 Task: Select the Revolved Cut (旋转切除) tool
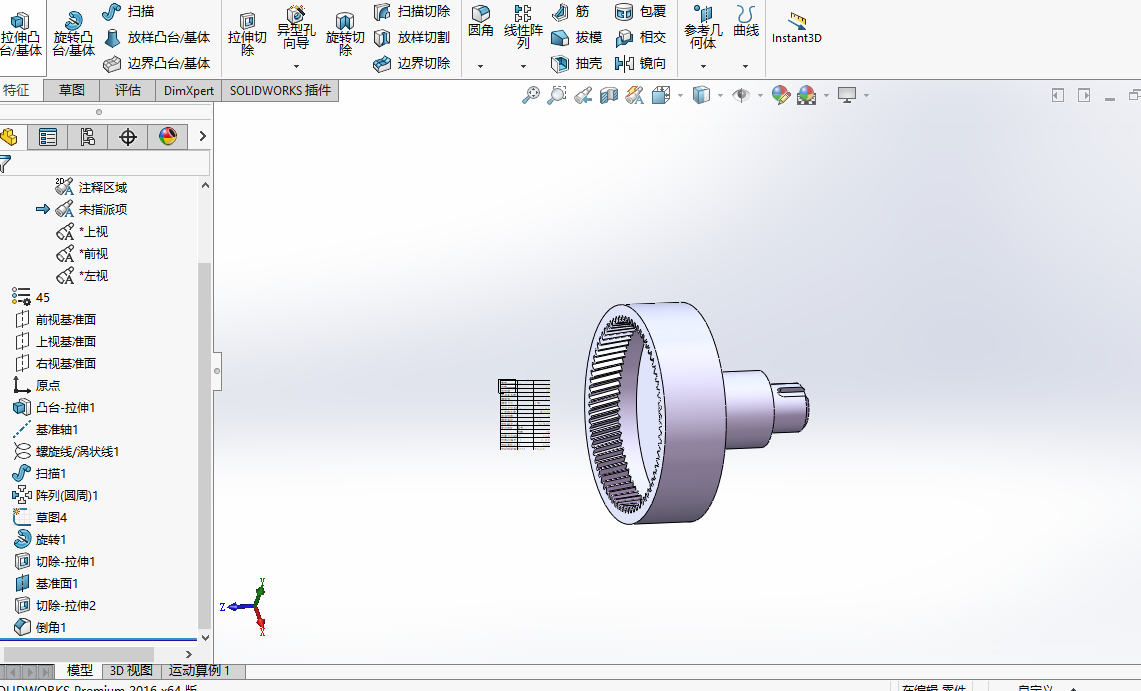[x=345, y=35]
